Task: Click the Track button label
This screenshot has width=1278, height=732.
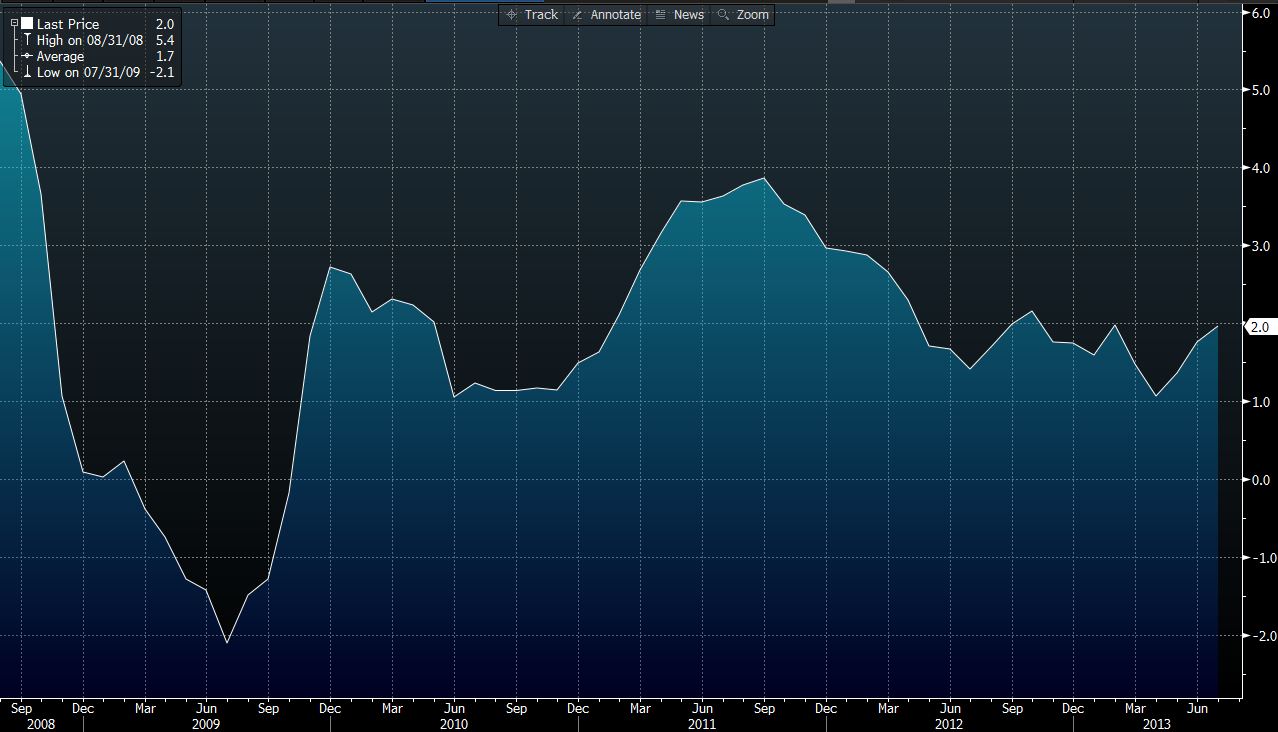Action: tap(541, 15)
